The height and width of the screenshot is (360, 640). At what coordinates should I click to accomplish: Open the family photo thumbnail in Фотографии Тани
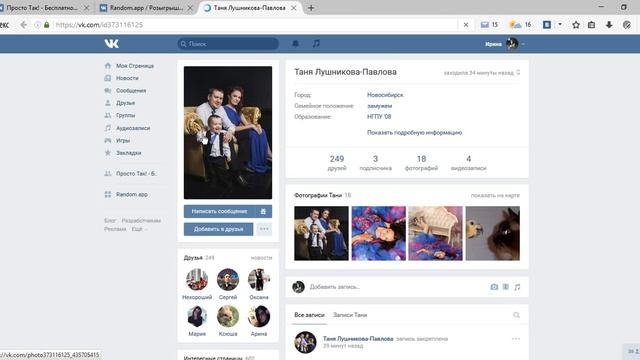321,233
